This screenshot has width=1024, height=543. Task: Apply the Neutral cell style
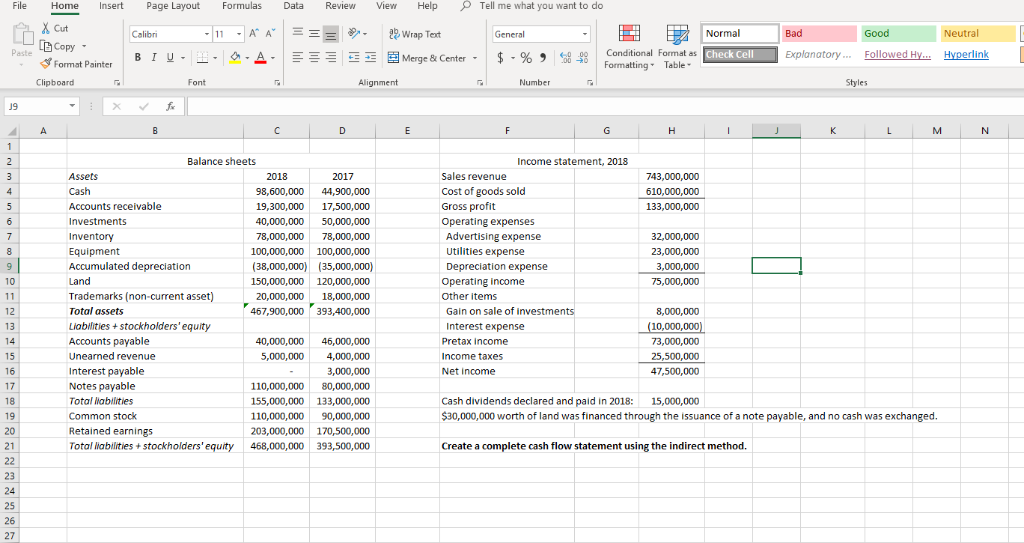click(978, 33)
